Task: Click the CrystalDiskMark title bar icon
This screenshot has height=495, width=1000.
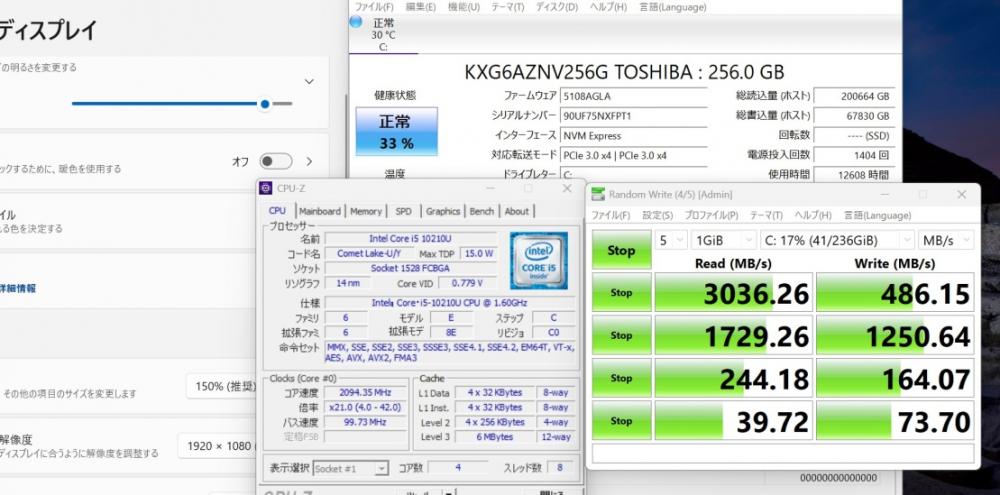Action: pyautogui.click(x=598, y=195)
